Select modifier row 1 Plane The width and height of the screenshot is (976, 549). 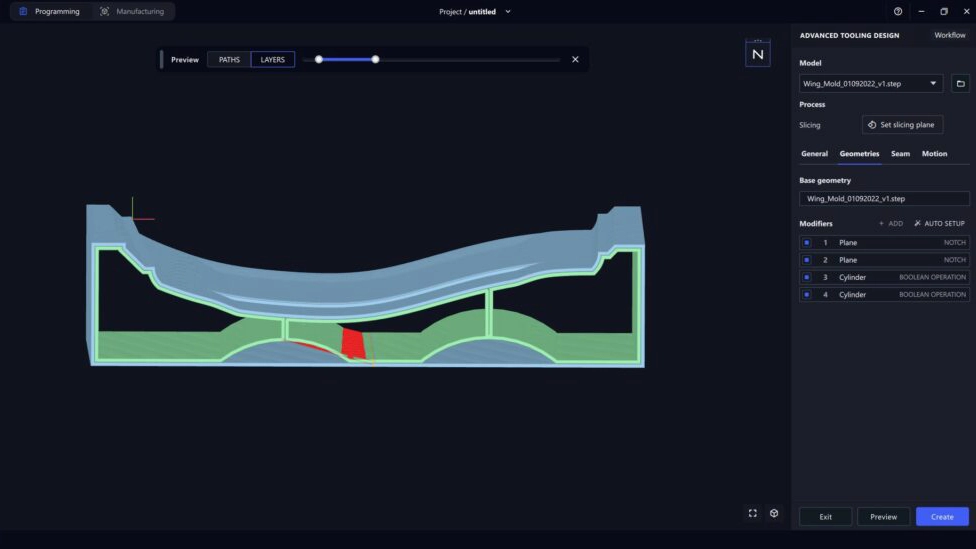coord(884,243)
